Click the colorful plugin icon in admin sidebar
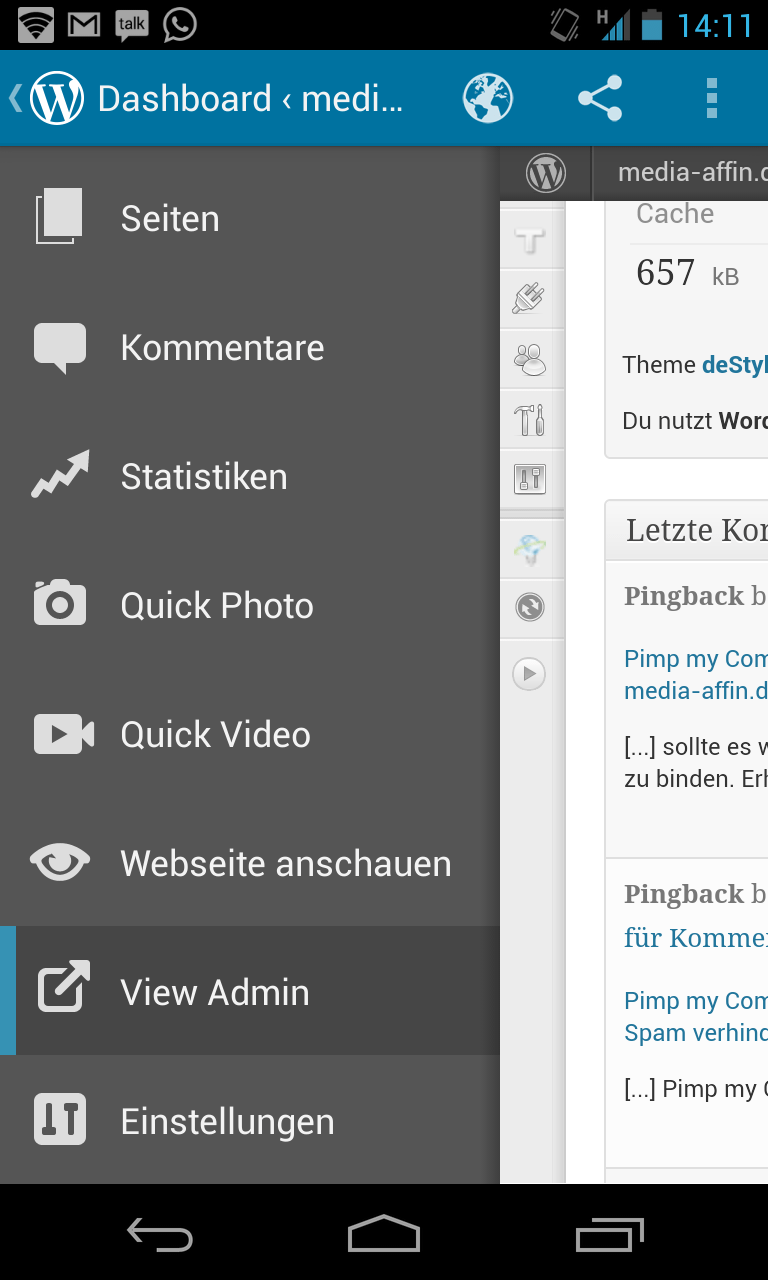The width and height of the screenshot is (768, 1280). 529,548
